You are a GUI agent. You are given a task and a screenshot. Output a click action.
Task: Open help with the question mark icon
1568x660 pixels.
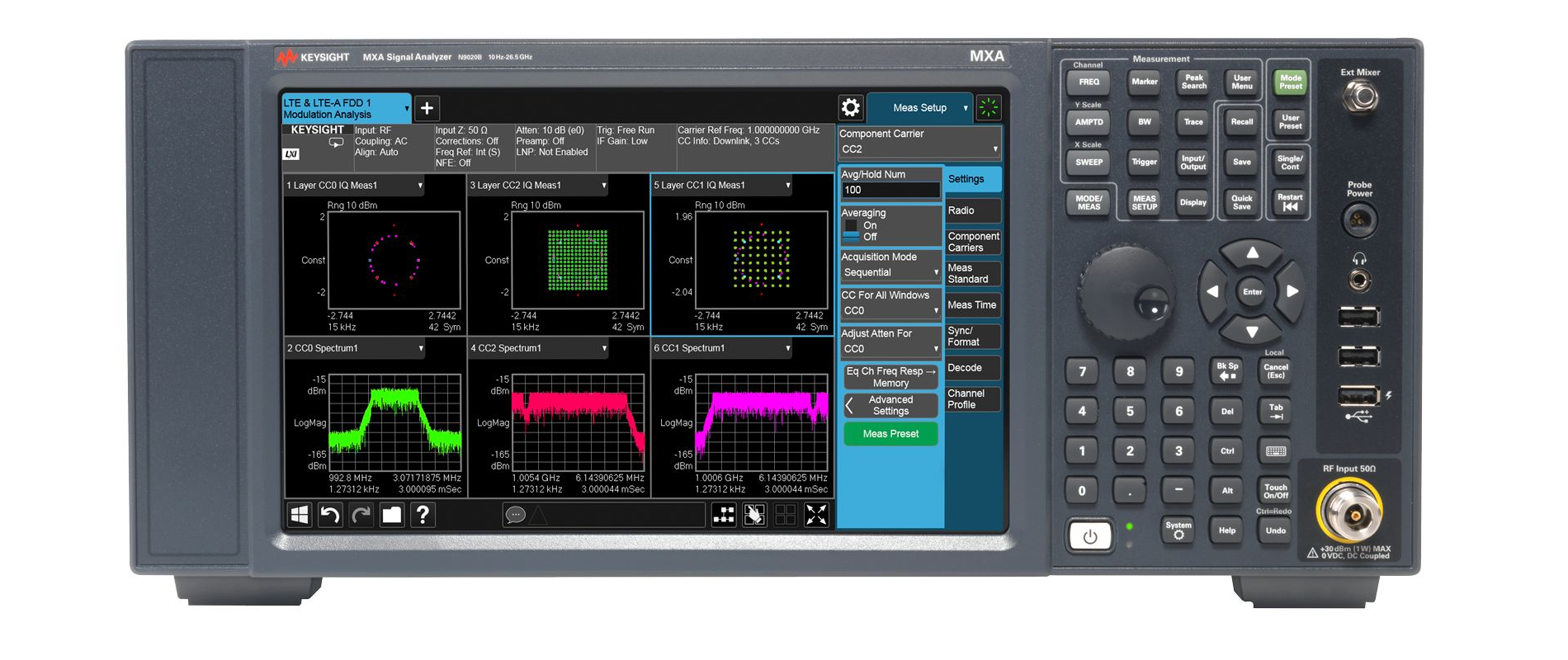[x=423, y=516]
